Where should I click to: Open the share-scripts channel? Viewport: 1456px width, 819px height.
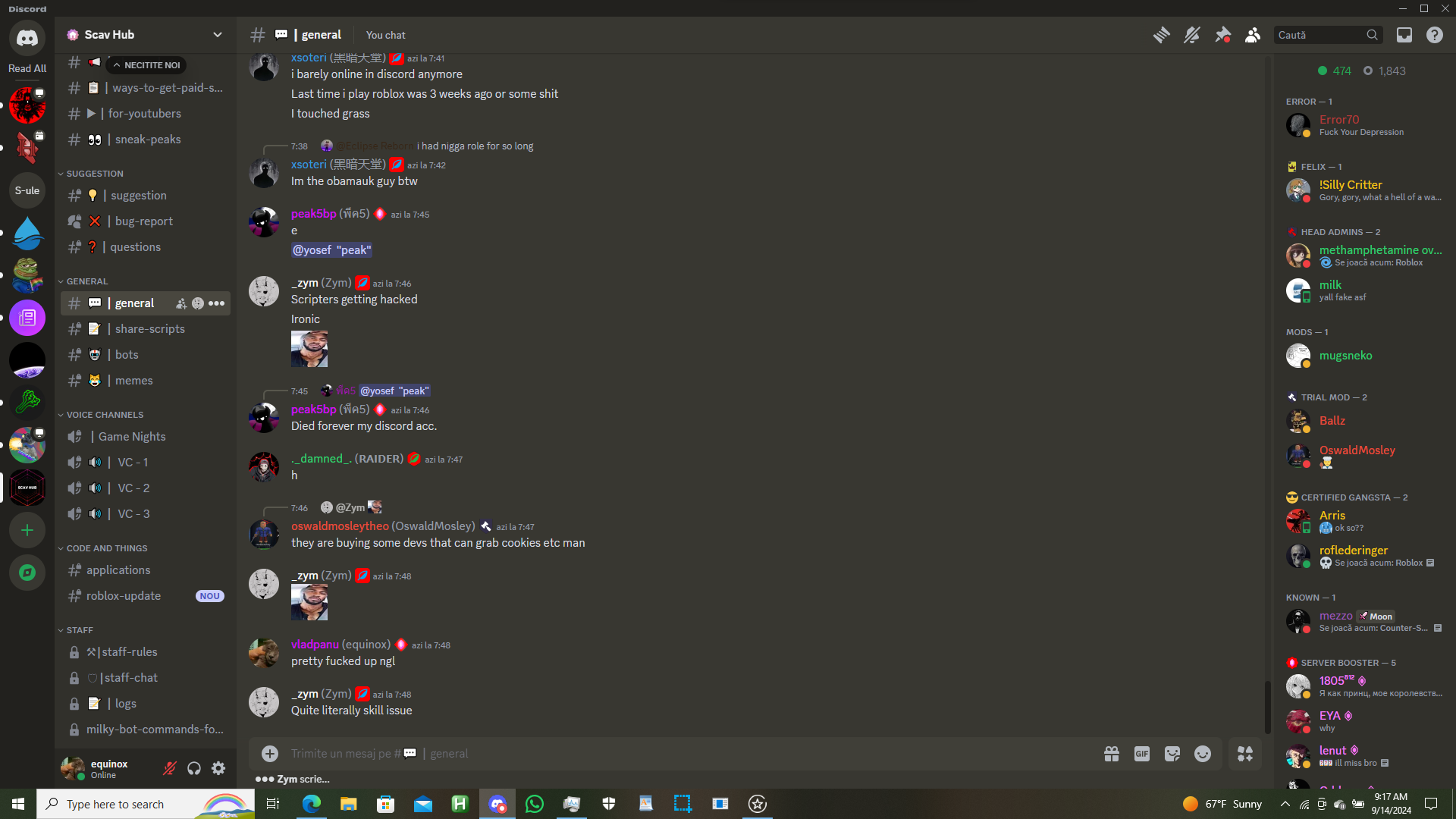(149, 329)
